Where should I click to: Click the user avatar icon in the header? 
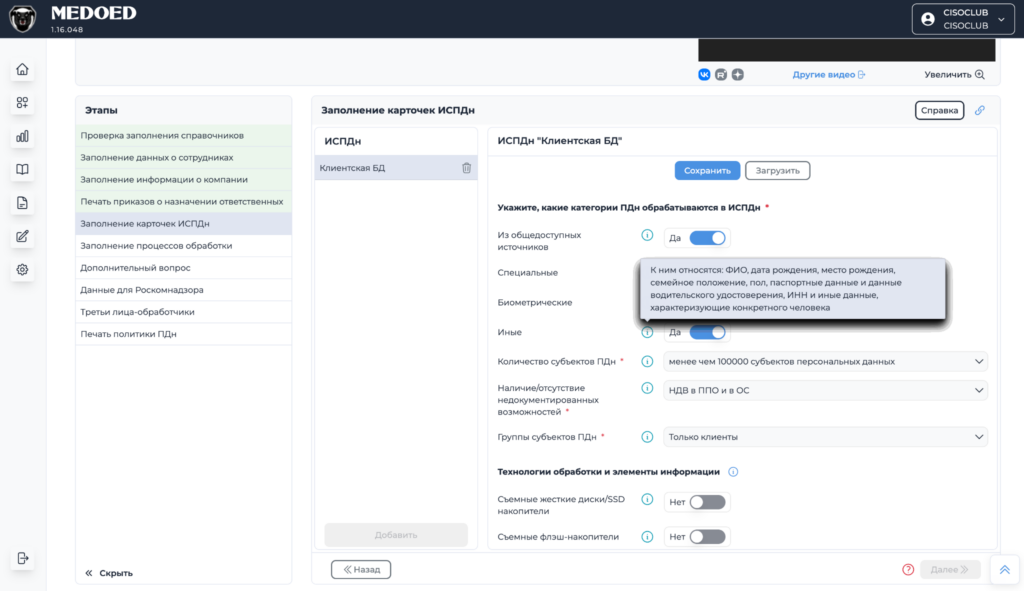pos(928,20)
